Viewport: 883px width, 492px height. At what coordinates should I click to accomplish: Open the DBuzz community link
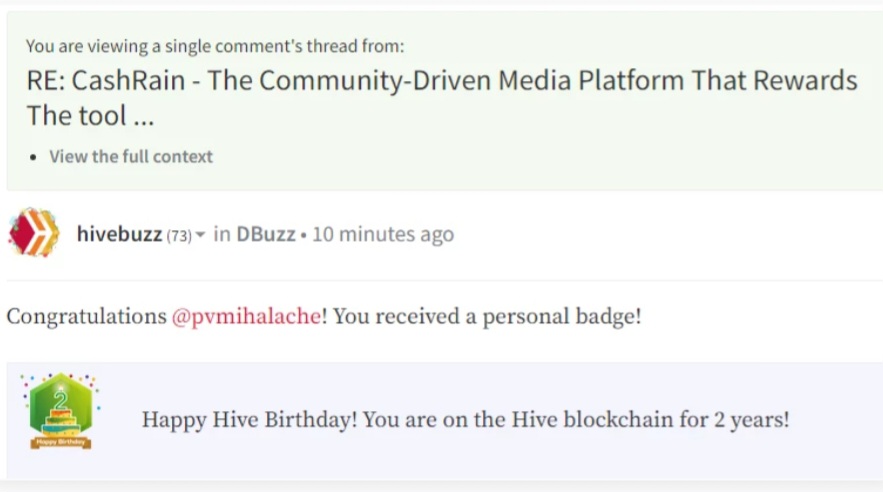pos(266,234)
